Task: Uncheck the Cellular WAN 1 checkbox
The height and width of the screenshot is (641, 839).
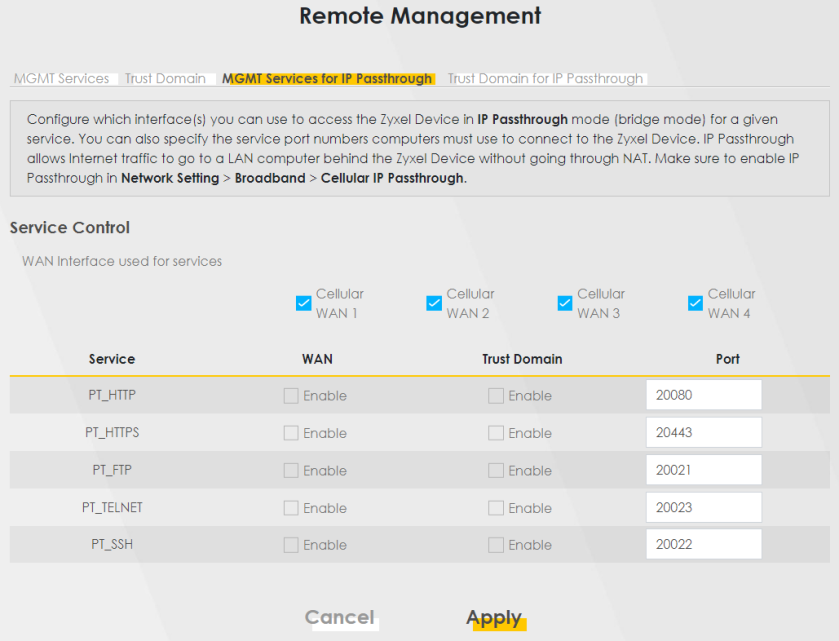Action: [x=304, y=304]
